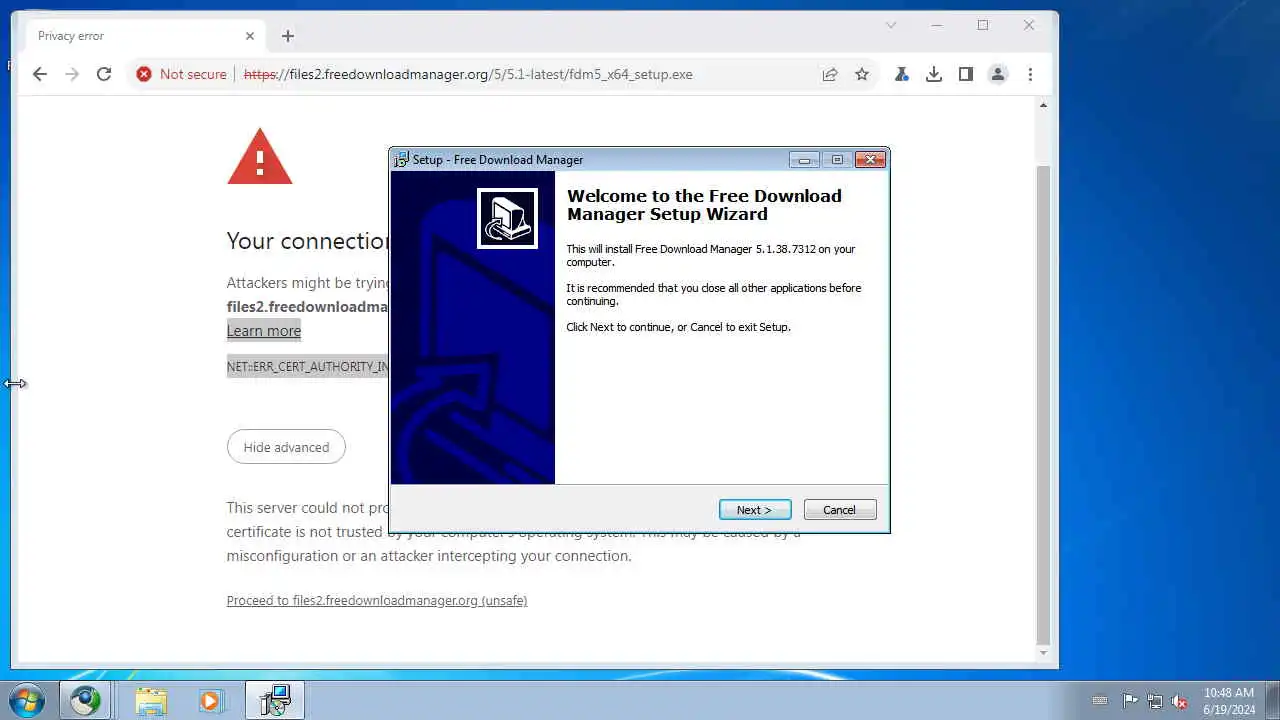Click the Learn more link
The width and height of the screenshot is (1280, 720).
tap(264, 330)
